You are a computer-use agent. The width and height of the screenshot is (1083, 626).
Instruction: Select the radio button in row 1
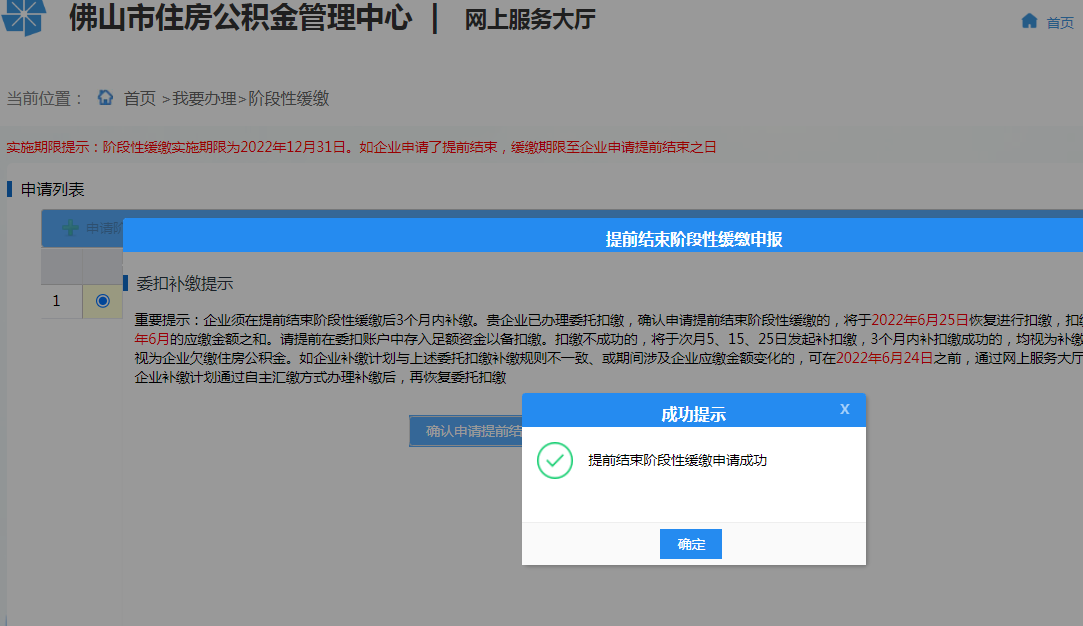[102, 301]
